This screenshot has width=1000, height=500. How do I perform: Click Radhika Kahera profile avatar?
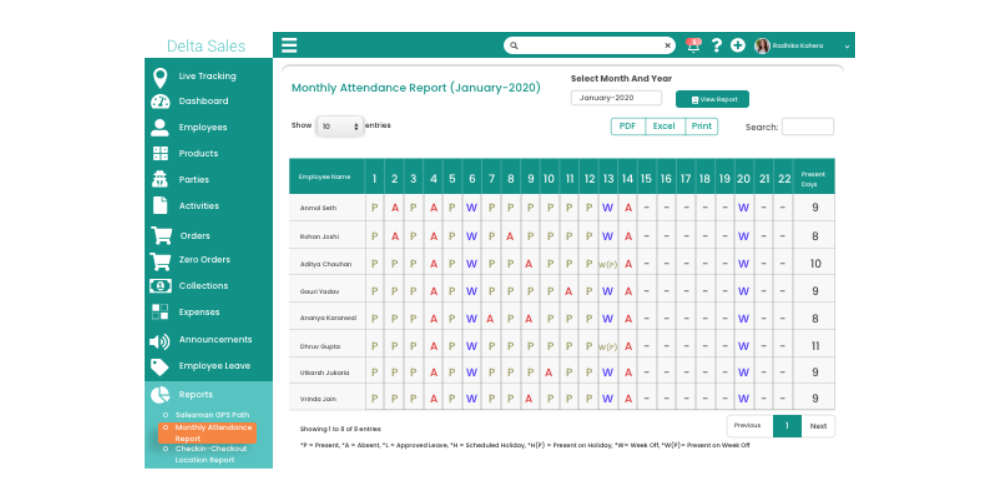pyautogui.click(x=762, y=46)
